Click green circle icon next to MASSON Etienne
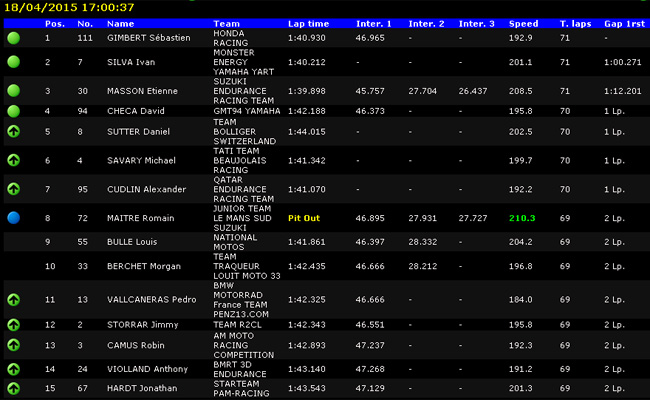Image resolution: width=650 pixels, height=400 pixels. tap(14, 90)
